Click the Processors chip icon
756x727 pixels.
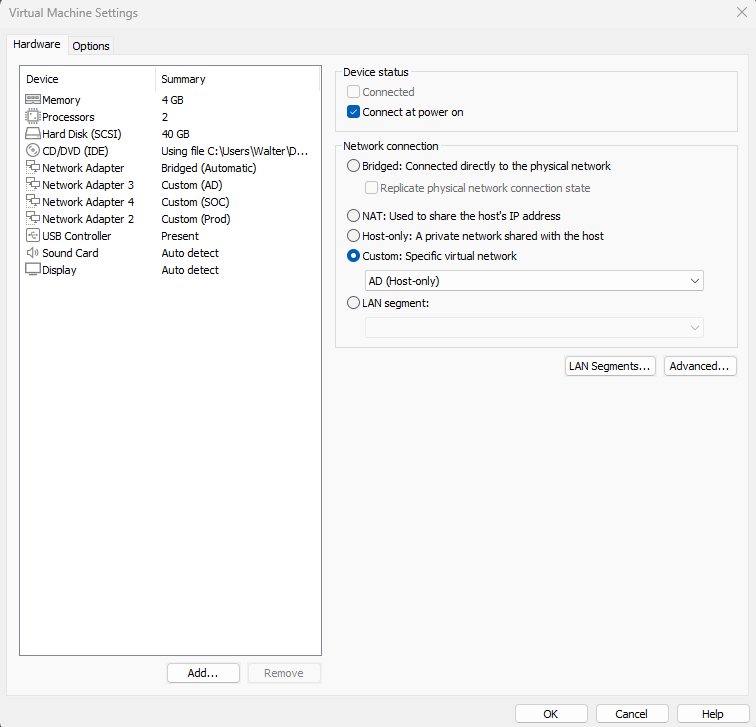[32, 117]
